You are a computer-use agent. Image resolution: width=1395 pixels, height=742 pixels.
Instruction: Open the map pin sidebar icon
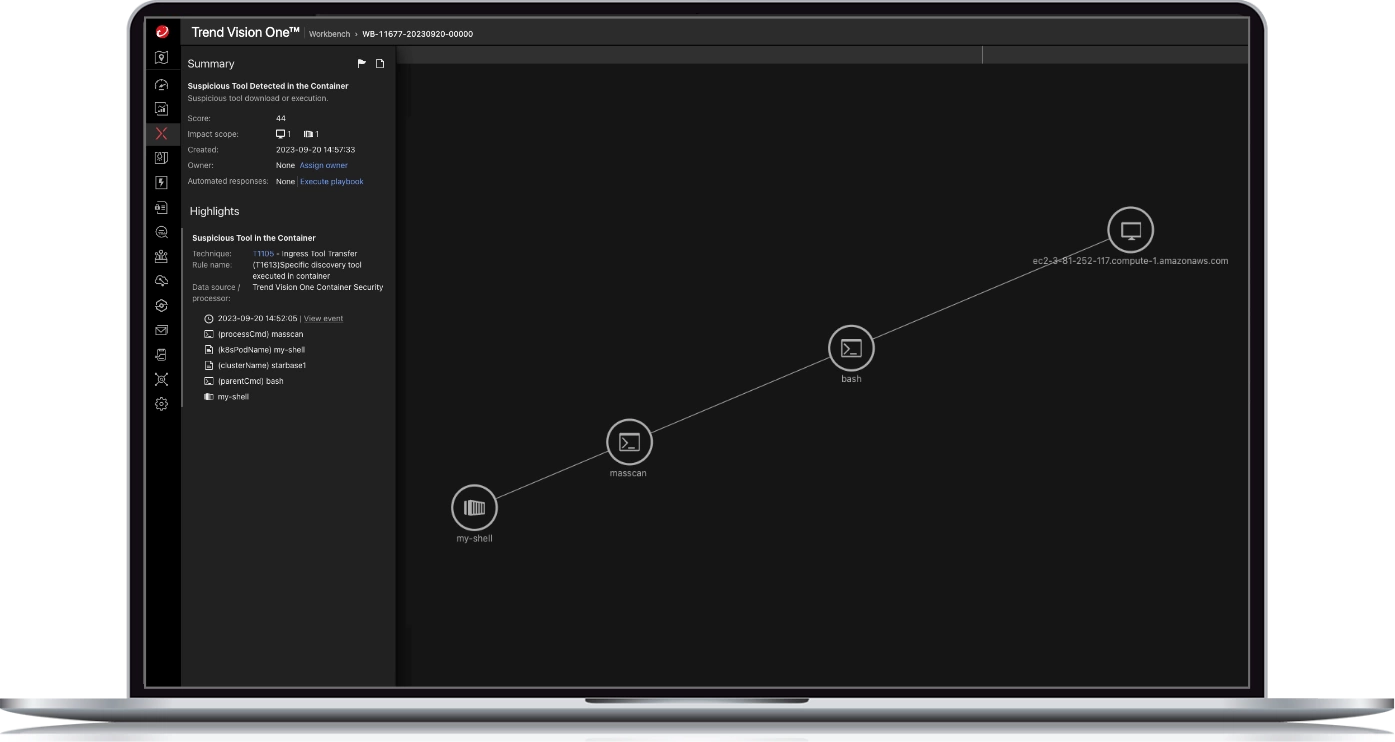pyautogui.click(x=162, y=58)
